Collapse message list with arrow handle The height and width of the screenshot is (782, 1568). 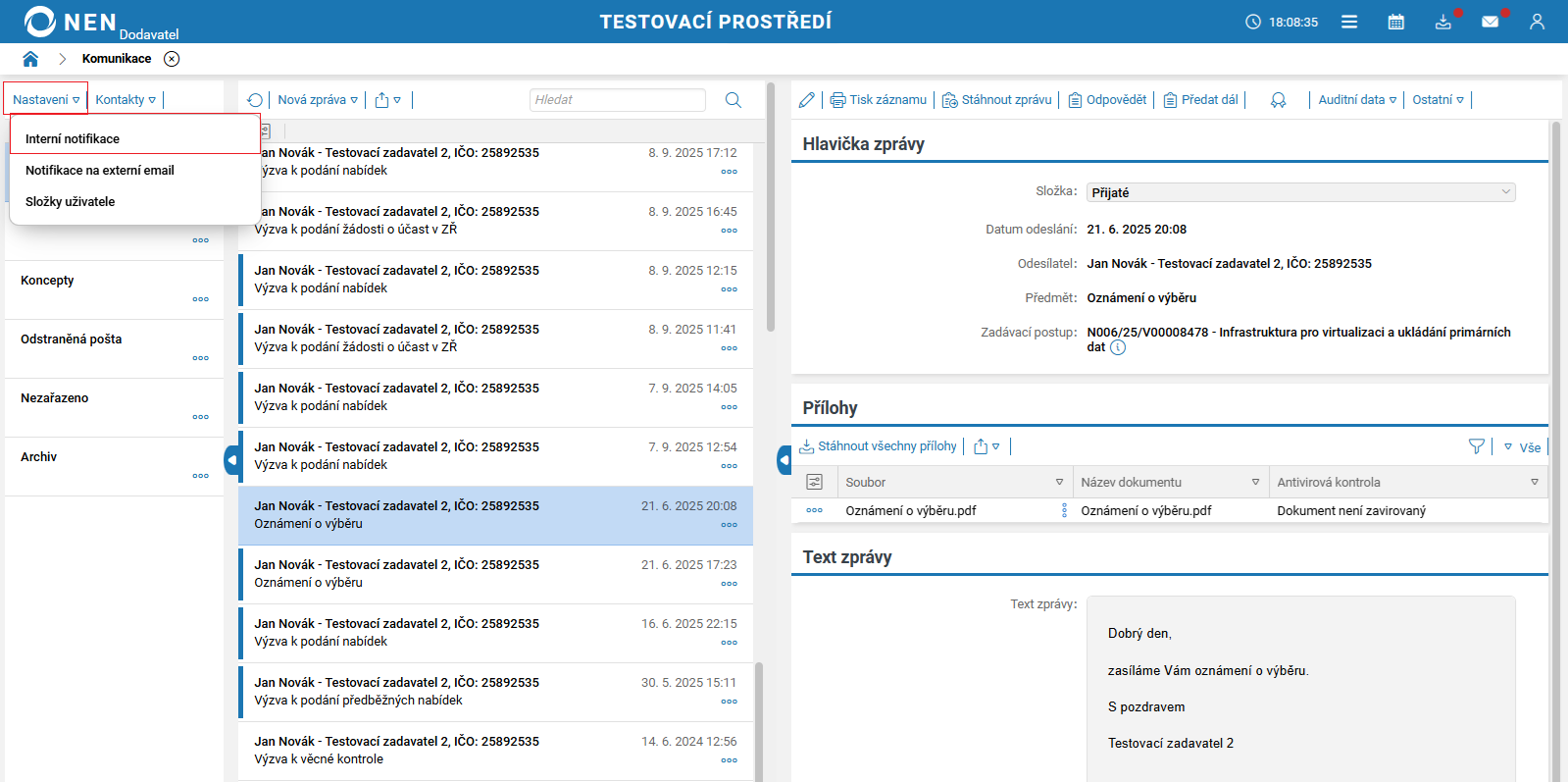click(x=784, y=458)
